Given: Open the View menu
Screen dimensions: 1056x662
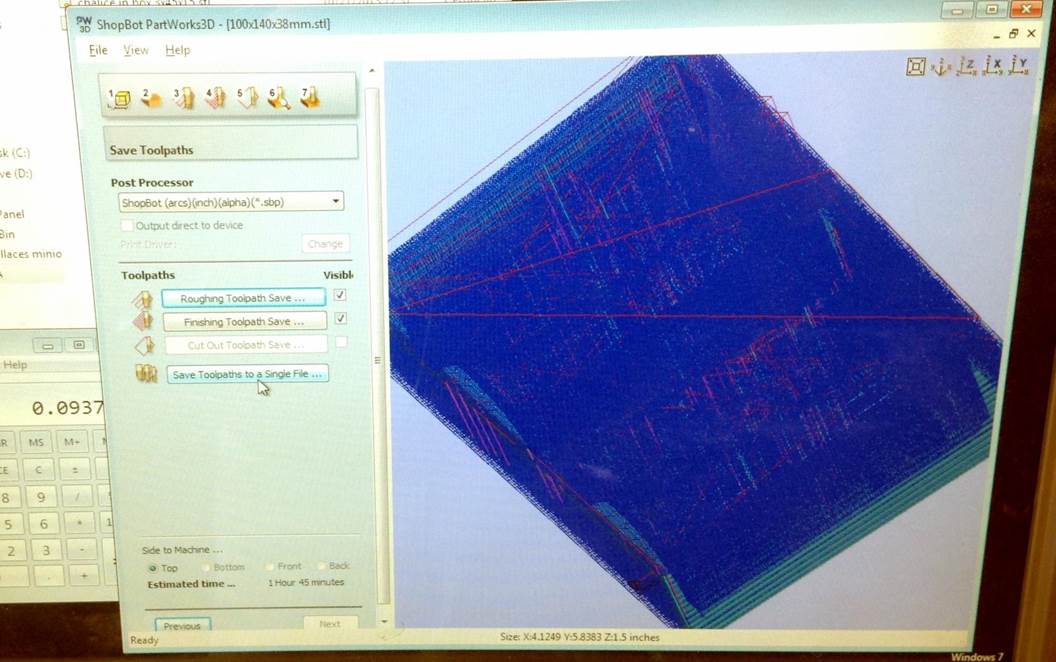Looking at the screenshot, I should (x=135, y=50).
